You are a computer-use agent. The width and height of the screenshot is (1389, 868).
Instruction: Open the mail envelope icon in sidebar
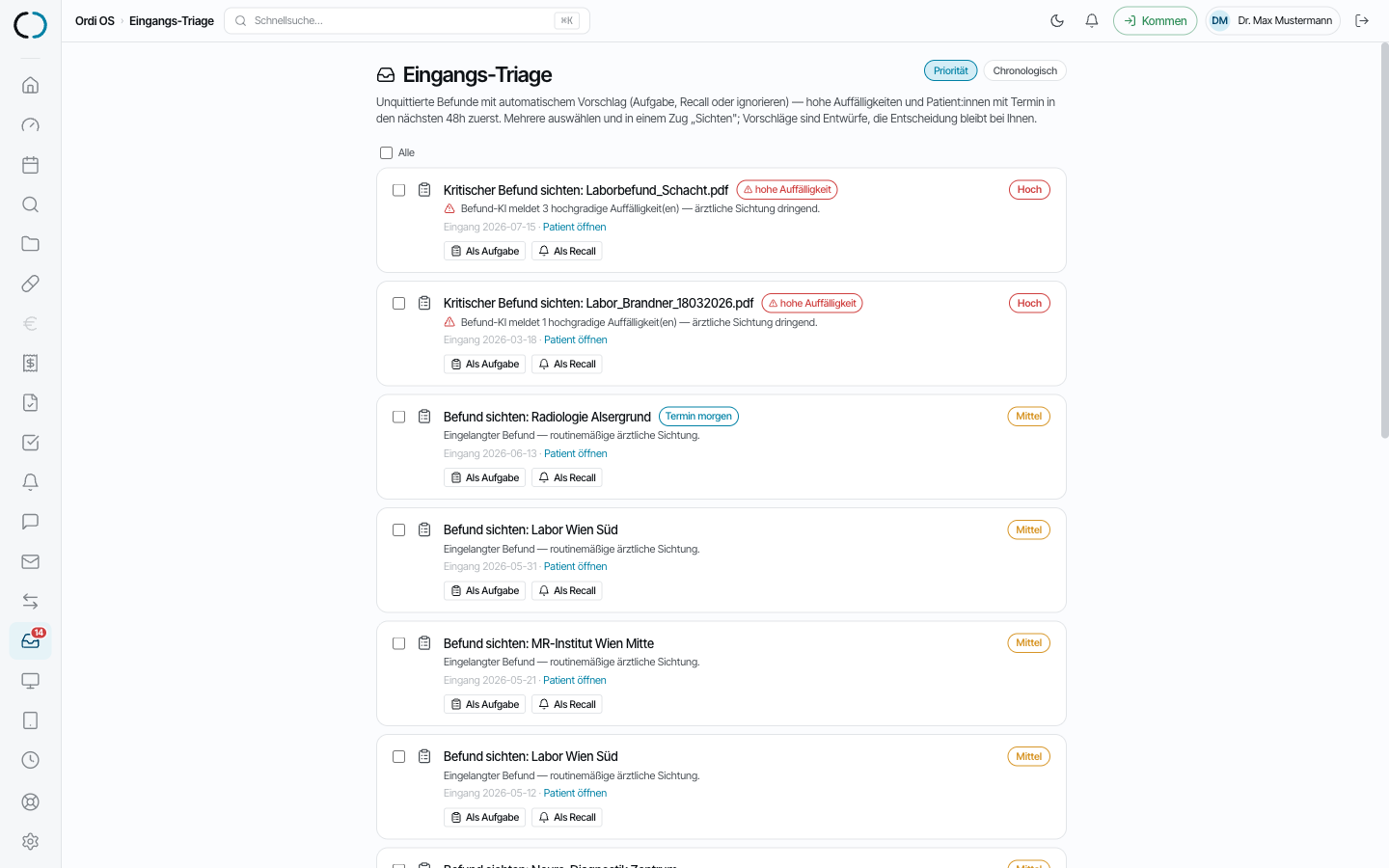click(x=30, y=561)
